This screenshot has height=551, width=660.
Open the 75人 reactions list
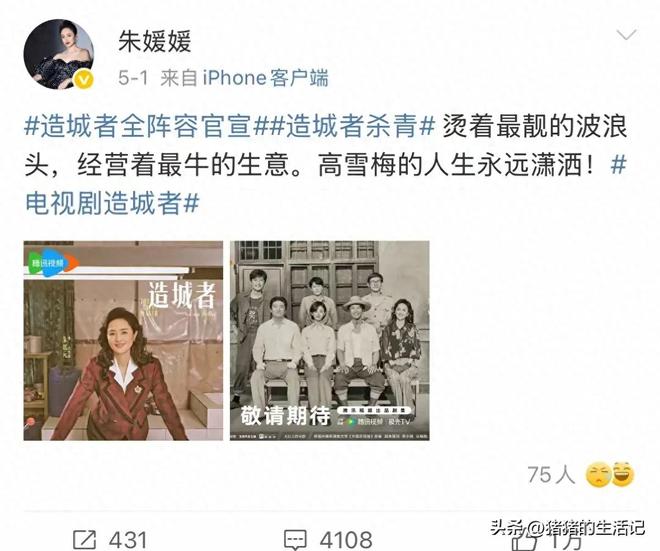551,474
